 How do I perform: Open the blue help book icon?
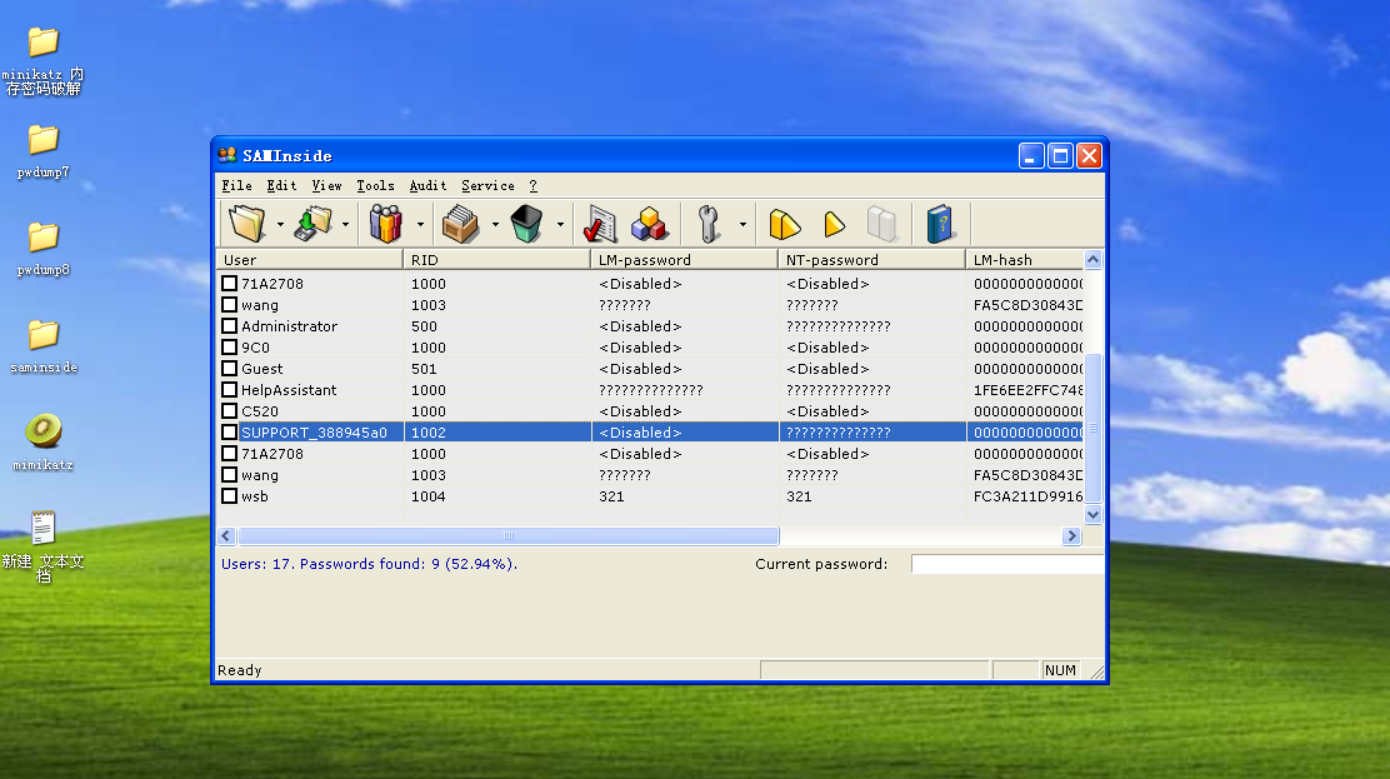point(939,224)
